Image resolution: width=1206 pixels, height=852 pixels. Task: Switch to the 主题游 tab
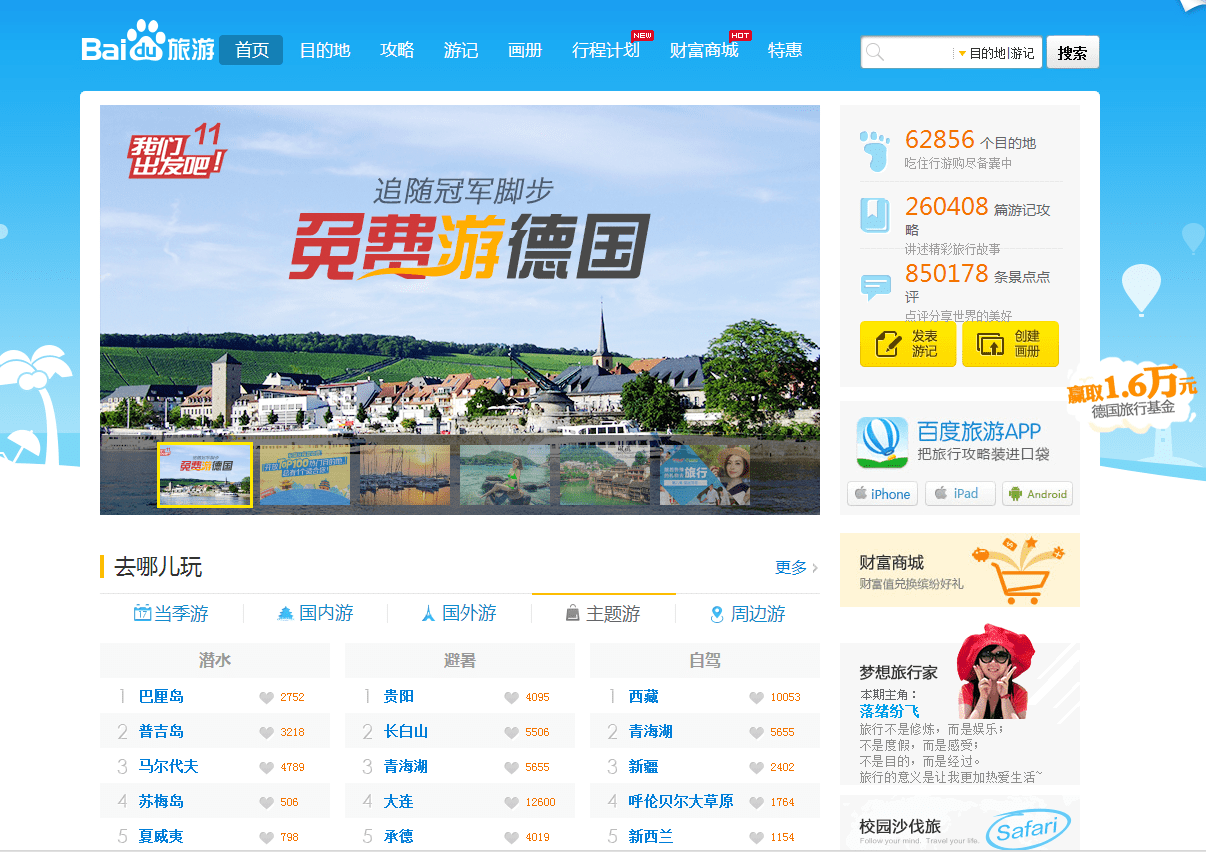(603, 614)
